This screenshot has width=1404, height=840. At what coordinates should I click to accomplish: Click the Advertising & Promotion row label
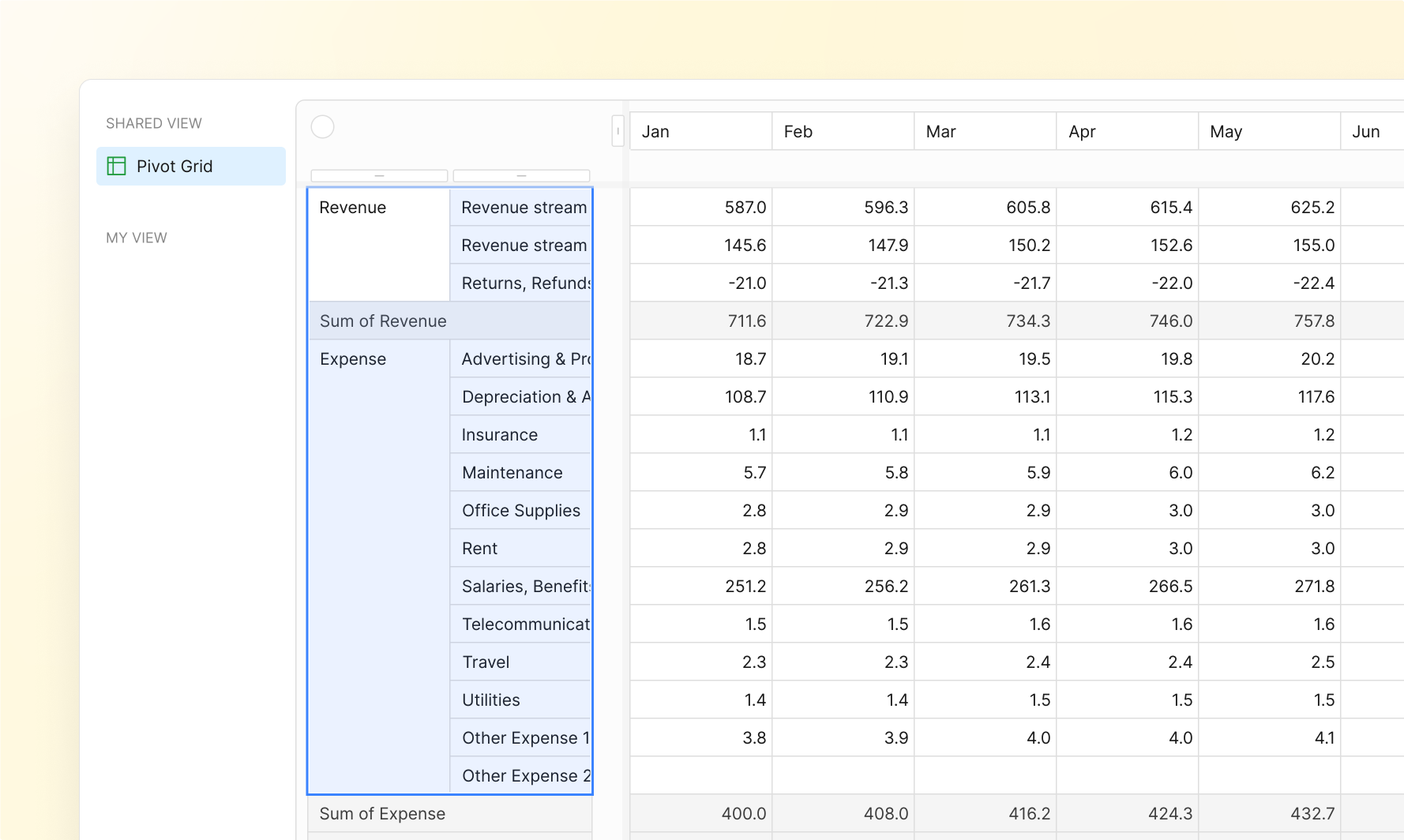[521, 358]
